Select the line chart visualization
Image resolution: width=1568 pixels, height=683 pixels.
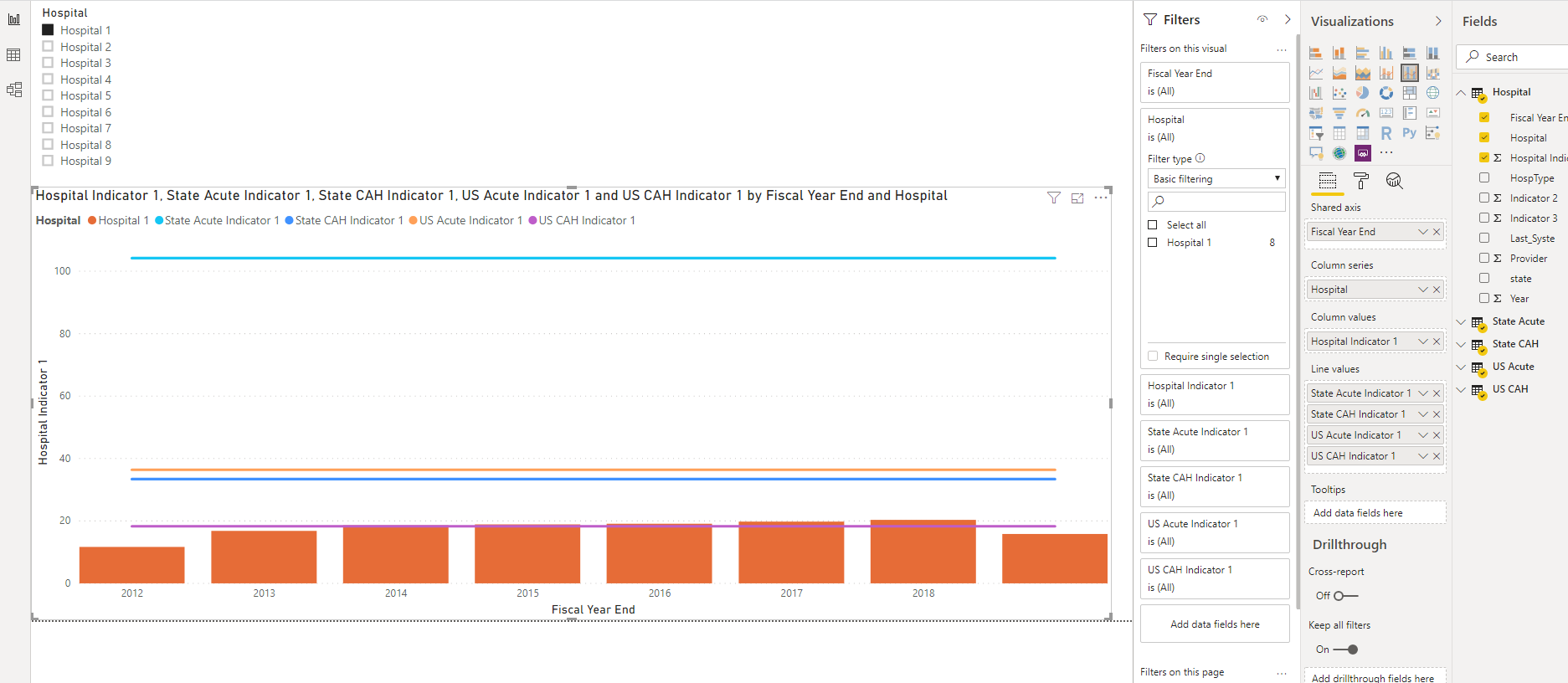pyautogui.click(x=1316, y=73)
